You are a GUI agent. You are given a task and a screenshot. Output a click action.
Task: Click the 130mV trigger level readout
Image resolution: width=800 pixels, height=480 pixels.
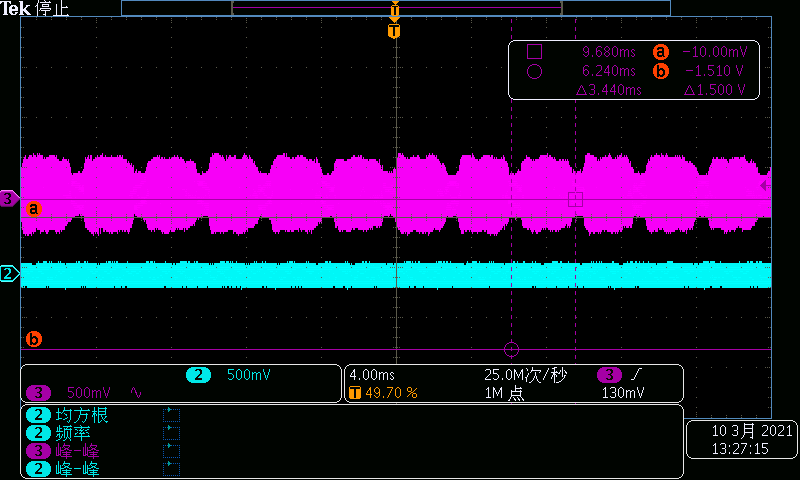pos(622,393)
